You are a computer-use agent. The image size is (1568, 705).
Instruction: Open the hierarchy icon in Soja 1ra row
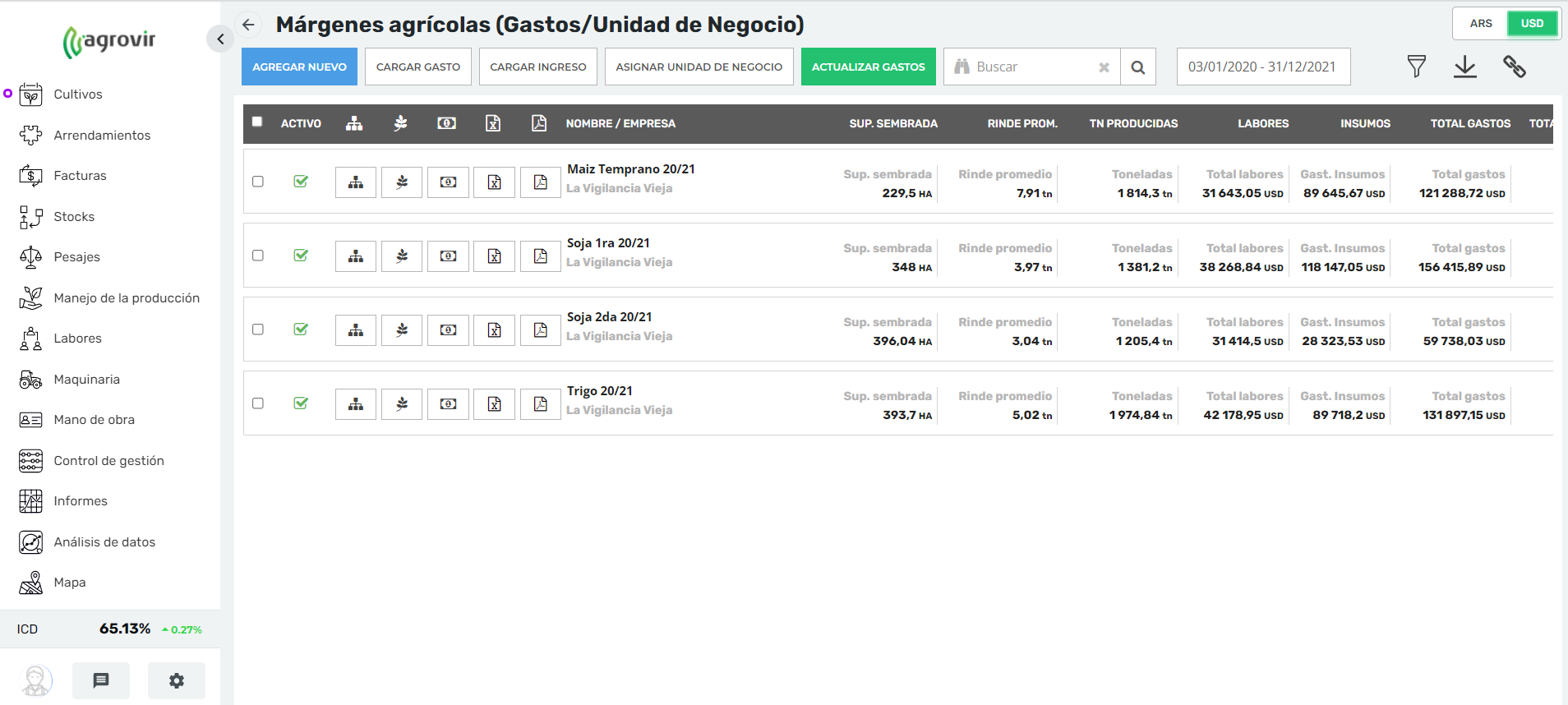click(356, 256)
